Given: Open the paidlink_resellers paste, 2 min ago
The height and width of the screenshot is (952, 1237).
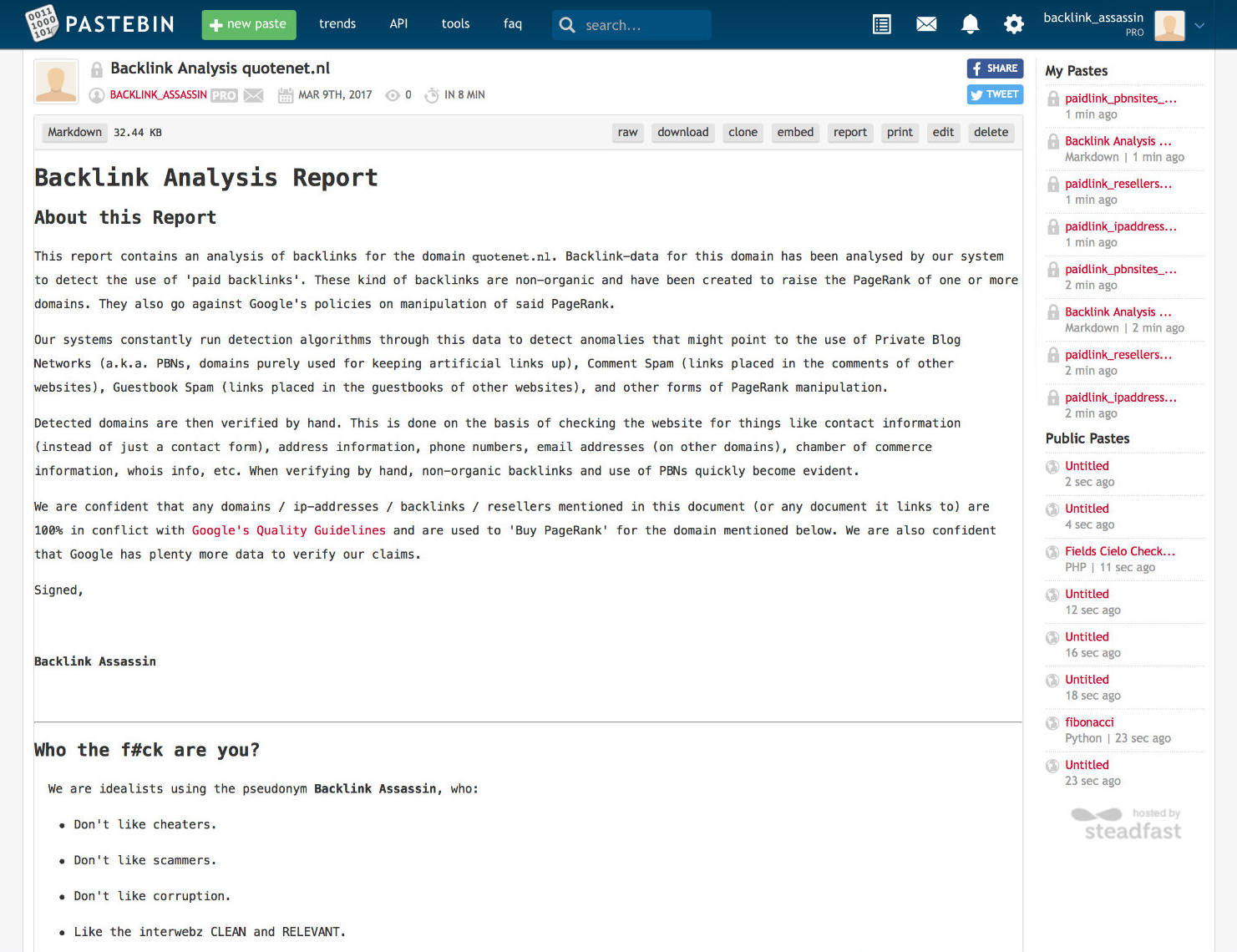Looking at the screenshot, I should [x=1118, y=355].
